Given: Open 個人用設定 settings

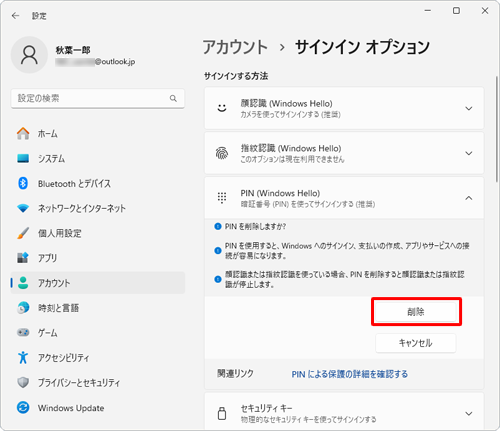Looking at the screenshot, I should point(98,233).
